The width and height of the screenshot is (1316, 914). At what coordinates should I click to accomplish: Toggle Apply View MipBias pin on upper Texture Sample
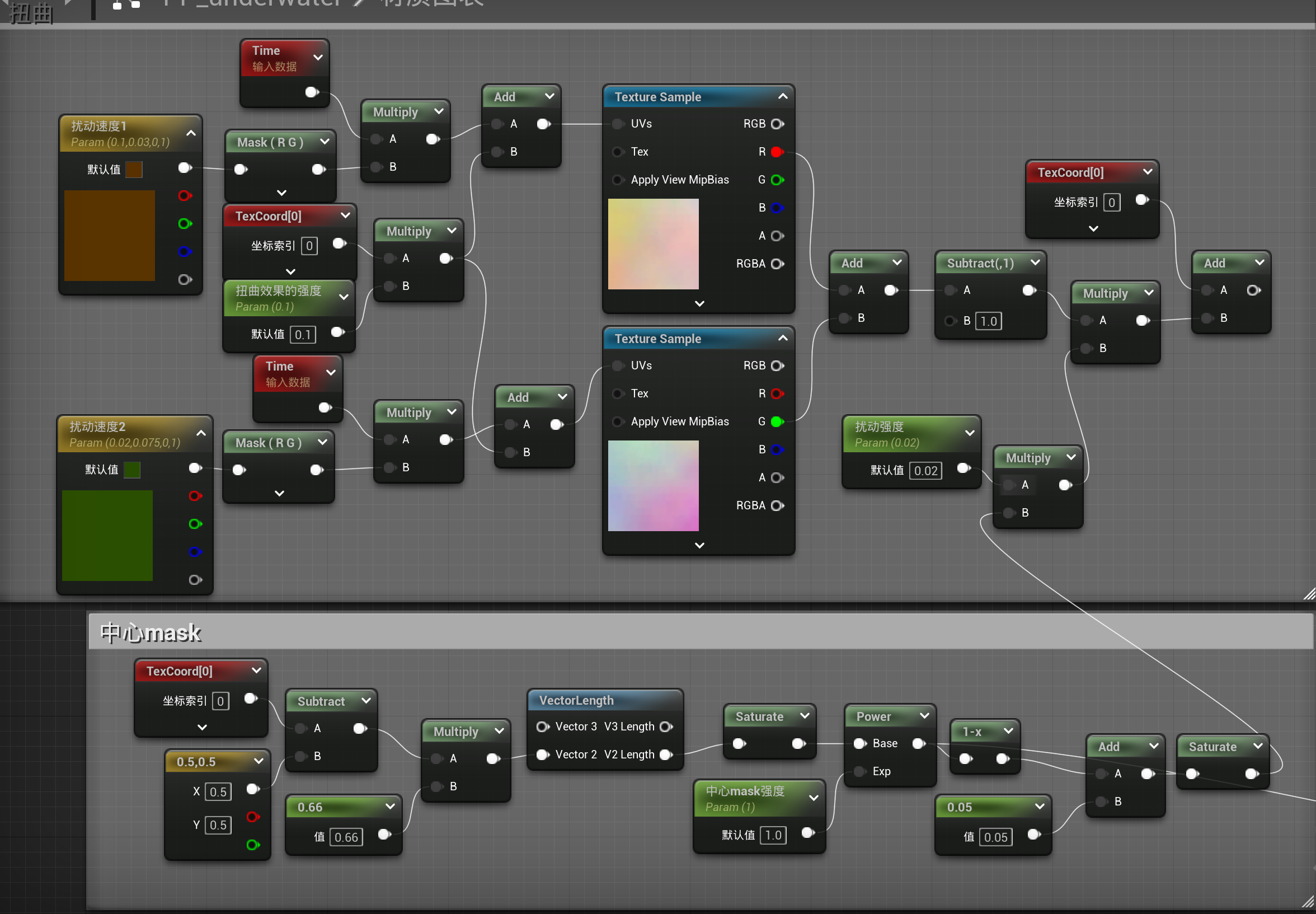(x=618, y=180)
